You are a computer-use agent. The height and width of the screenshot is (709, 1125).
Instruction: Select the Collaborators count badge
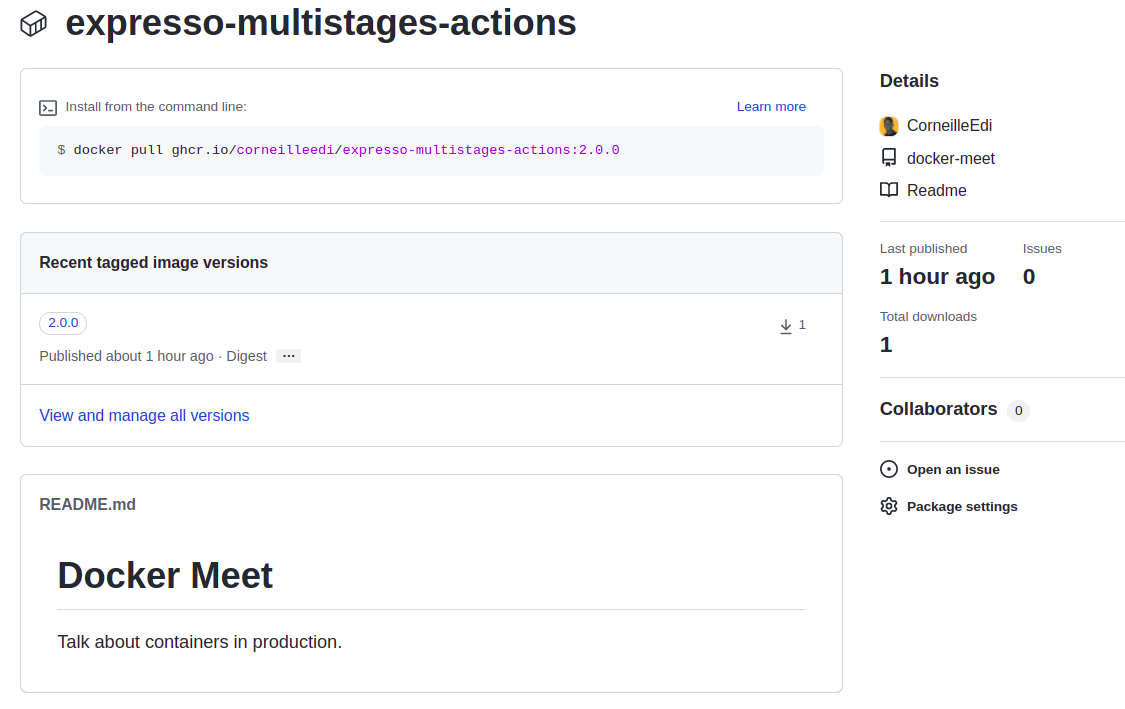[1018, 410]
